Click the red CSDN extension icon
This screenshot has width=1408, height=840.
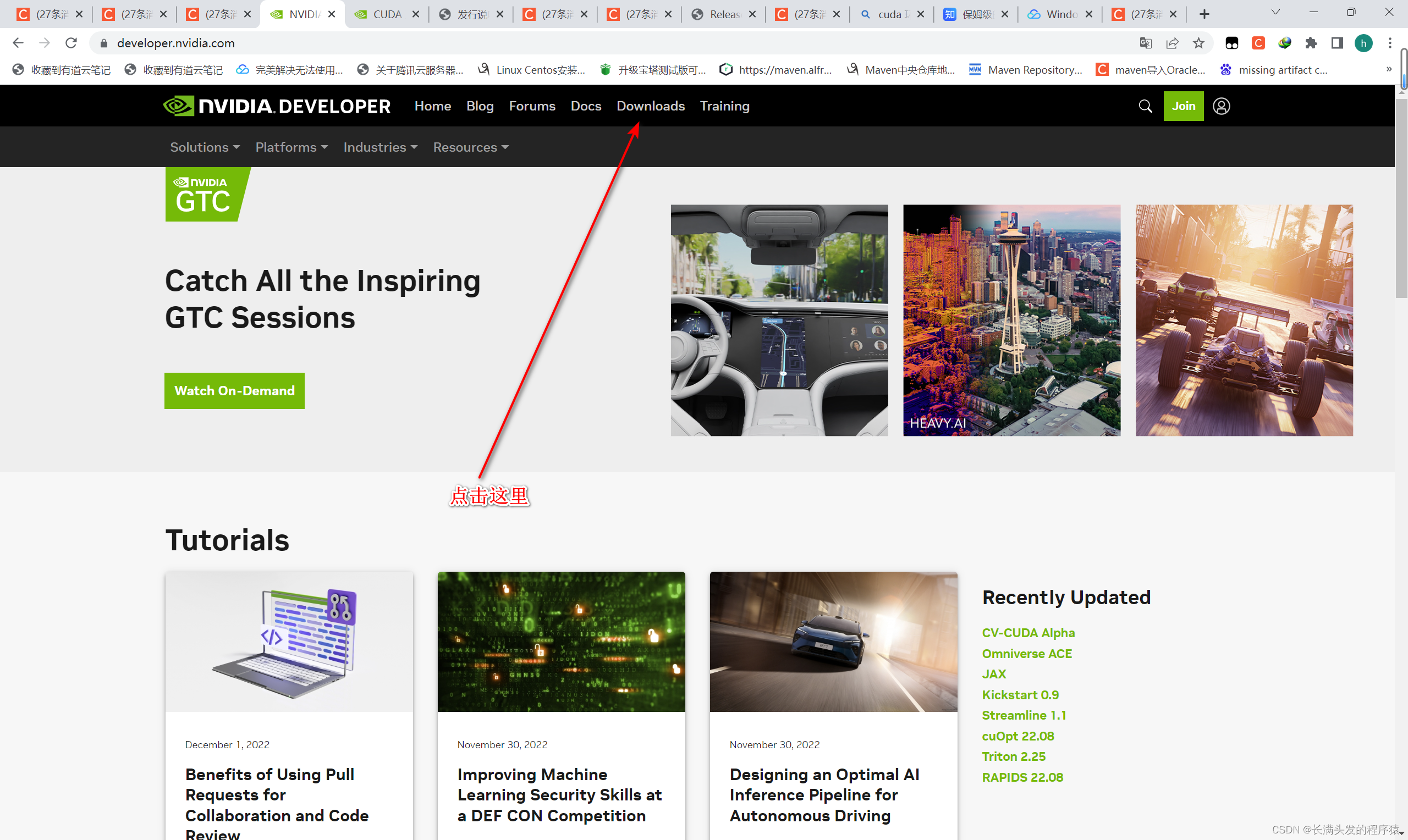[1258, 43]
